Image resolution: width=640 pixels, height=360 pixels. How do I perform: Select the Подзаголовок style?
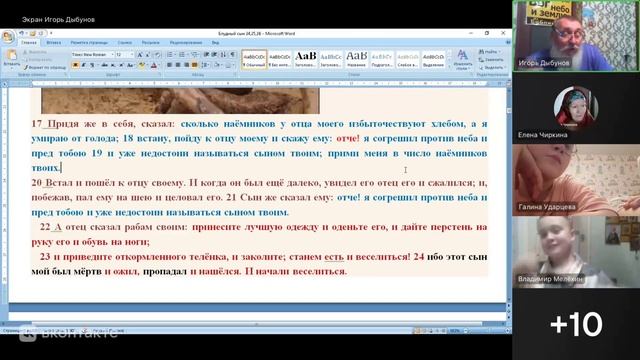(382, 60)
